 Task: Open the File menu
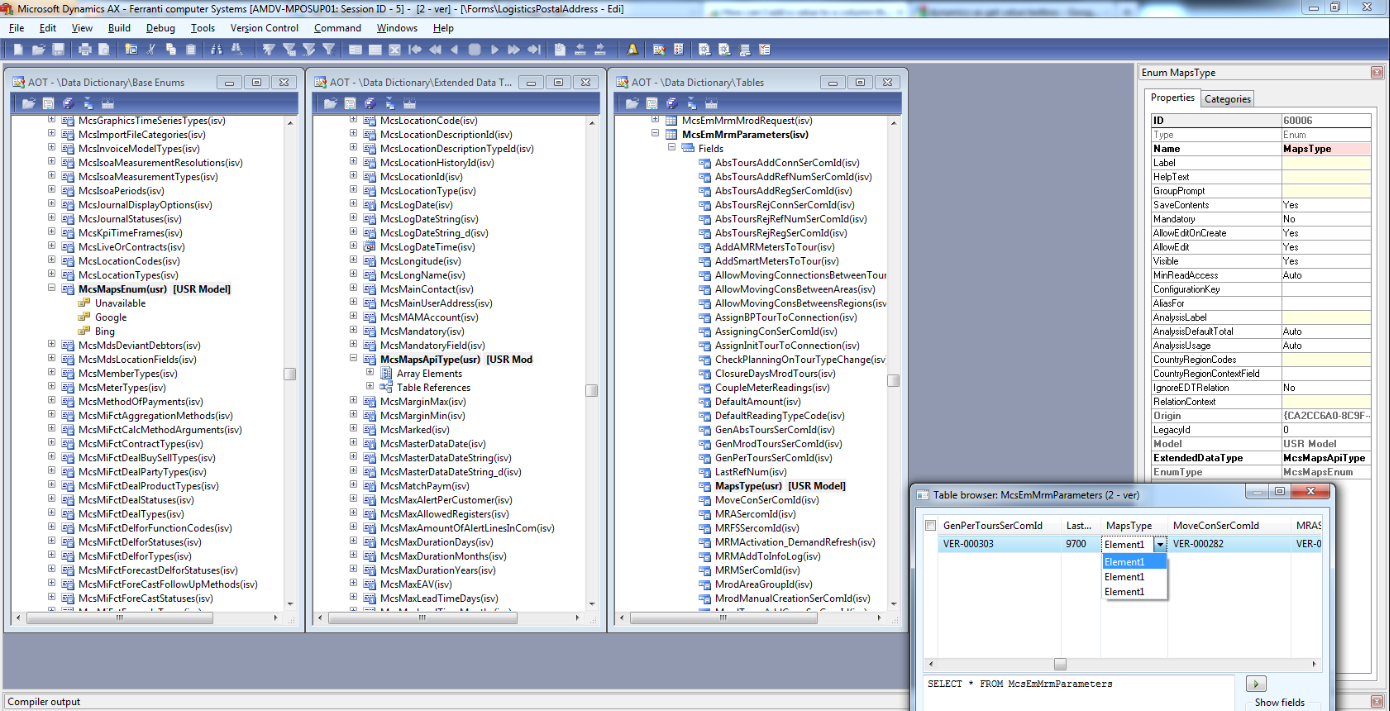[x=16, y=28]
